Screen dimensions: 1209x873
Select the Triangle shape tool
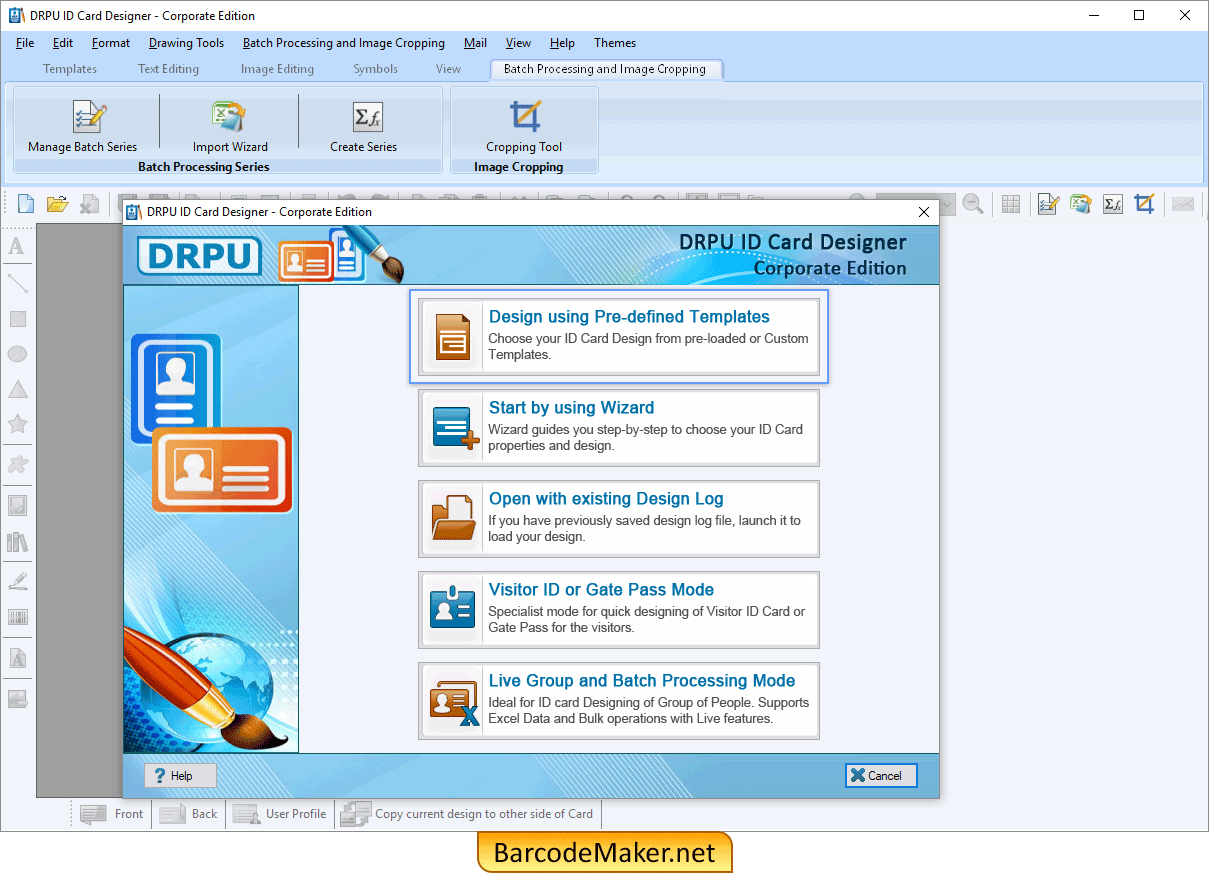(x=17, y=389)
